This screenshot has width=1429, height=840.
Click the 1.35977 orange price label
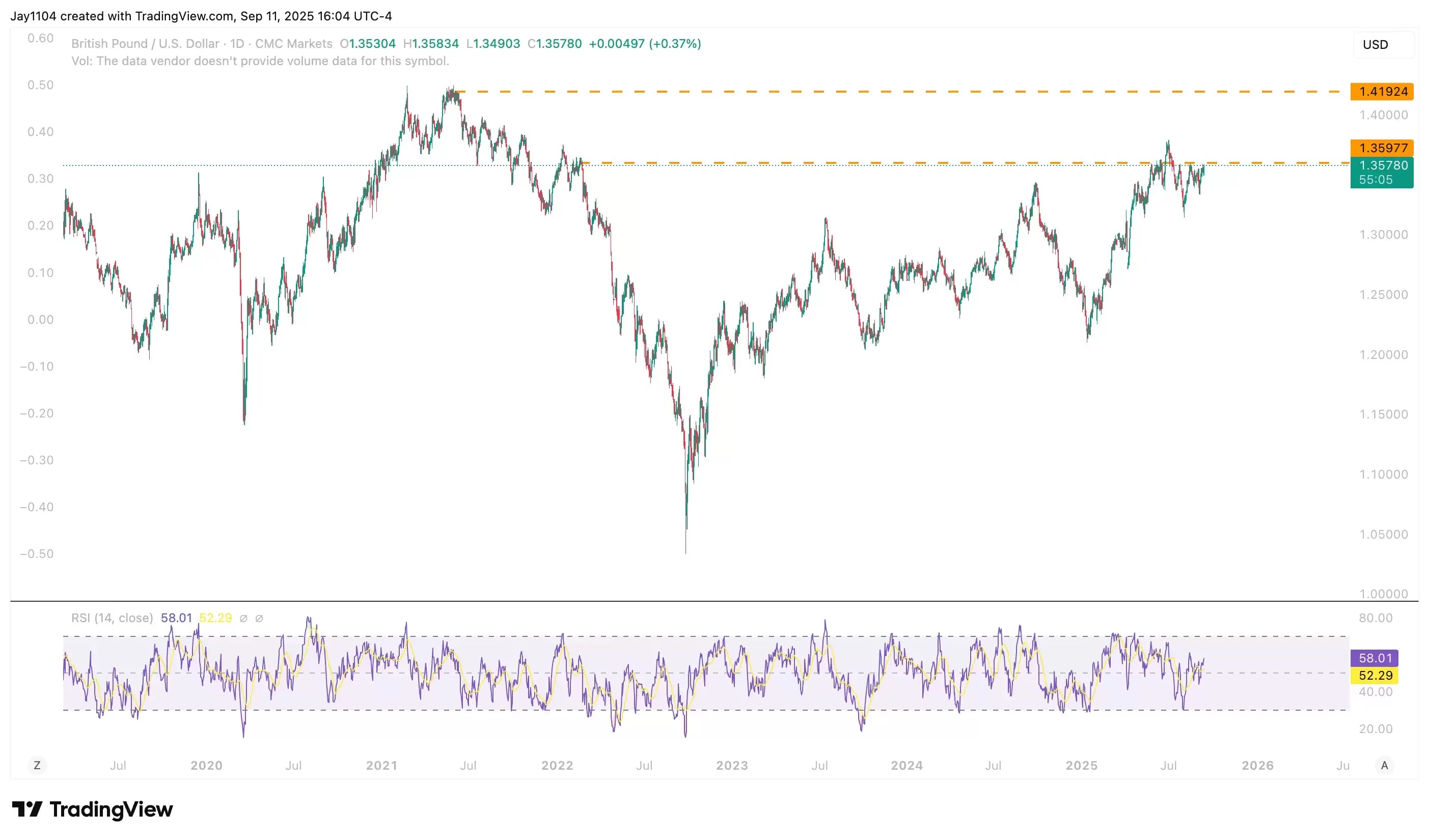click(1381, 148)
